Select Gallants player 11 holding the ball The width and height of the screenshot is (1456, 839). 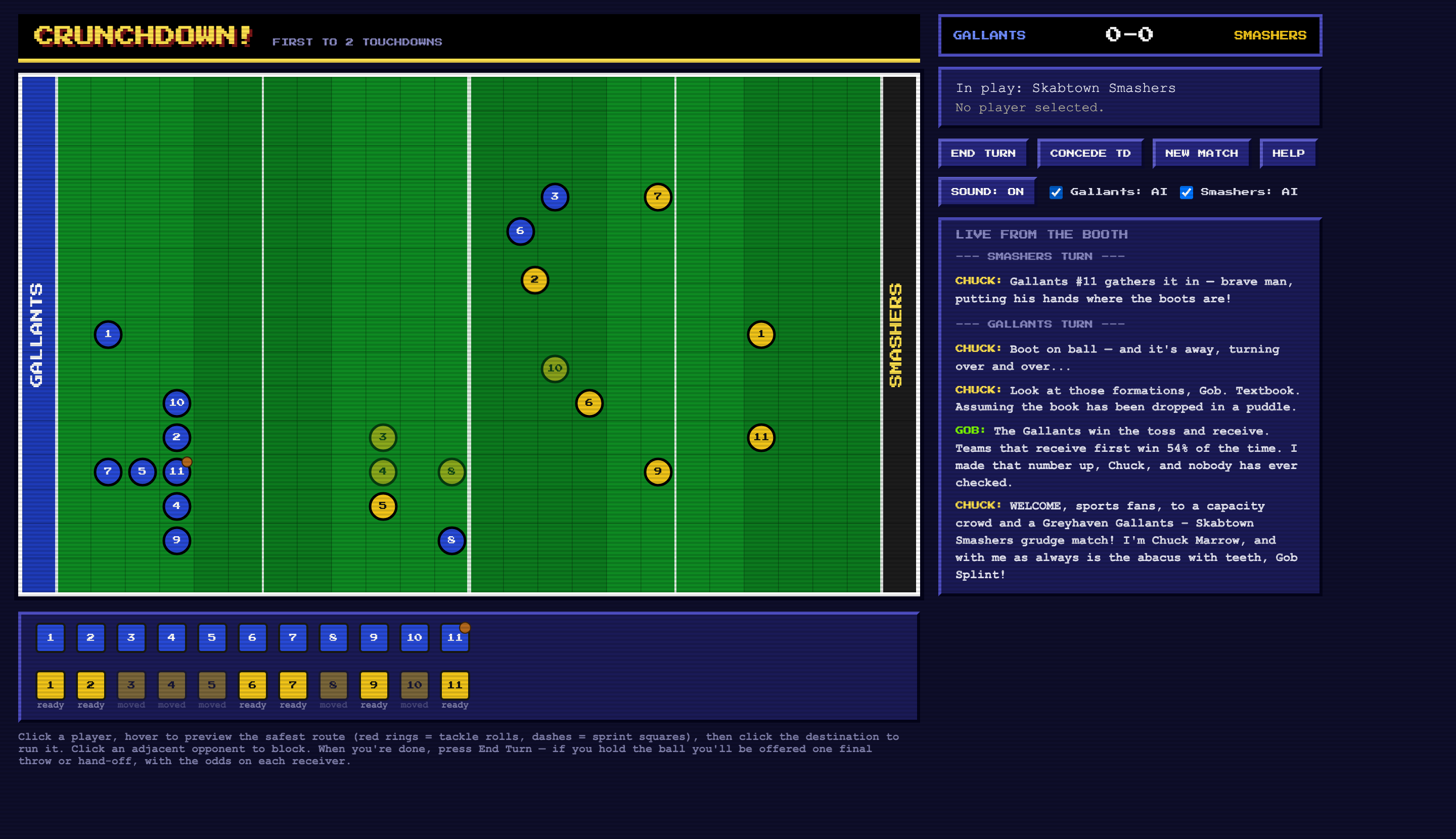176,472
